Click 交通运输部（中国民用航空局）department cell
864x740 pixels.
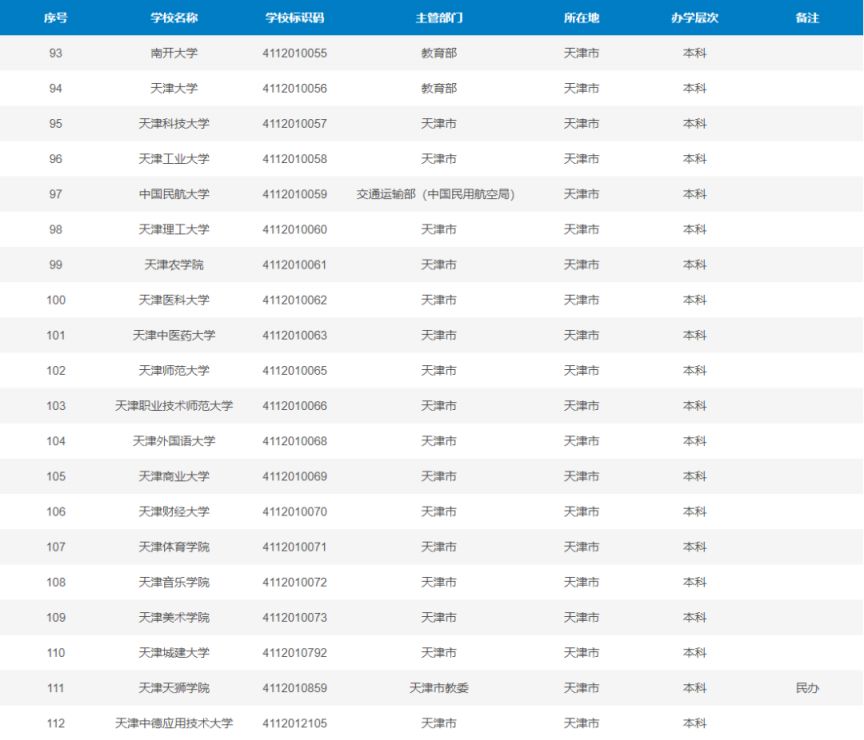click(435, 194)
